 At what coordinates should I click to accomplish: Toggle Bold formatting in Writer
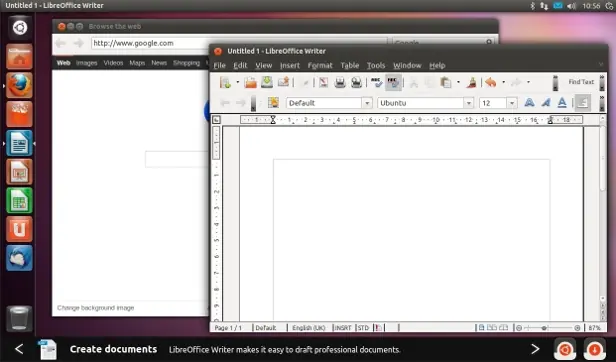pos(529,103)
